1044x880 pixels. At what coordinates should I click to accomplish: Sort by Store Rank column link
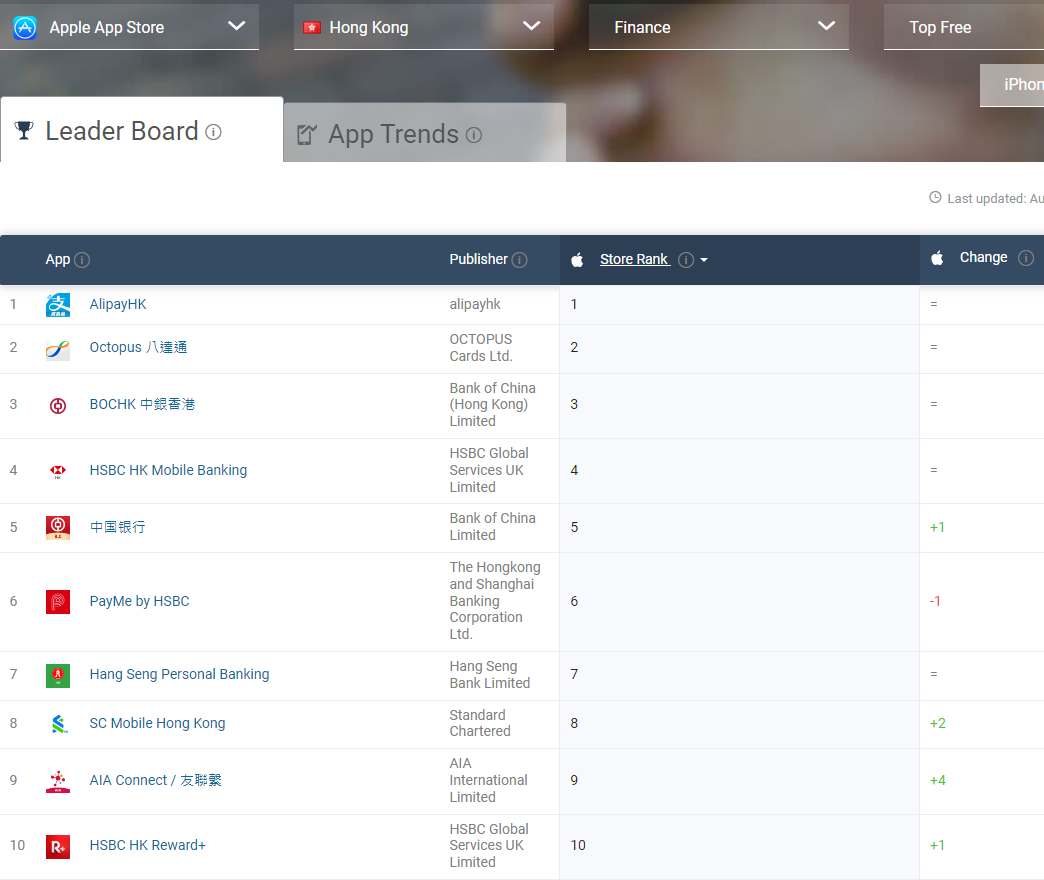click(x=635, y=259)
